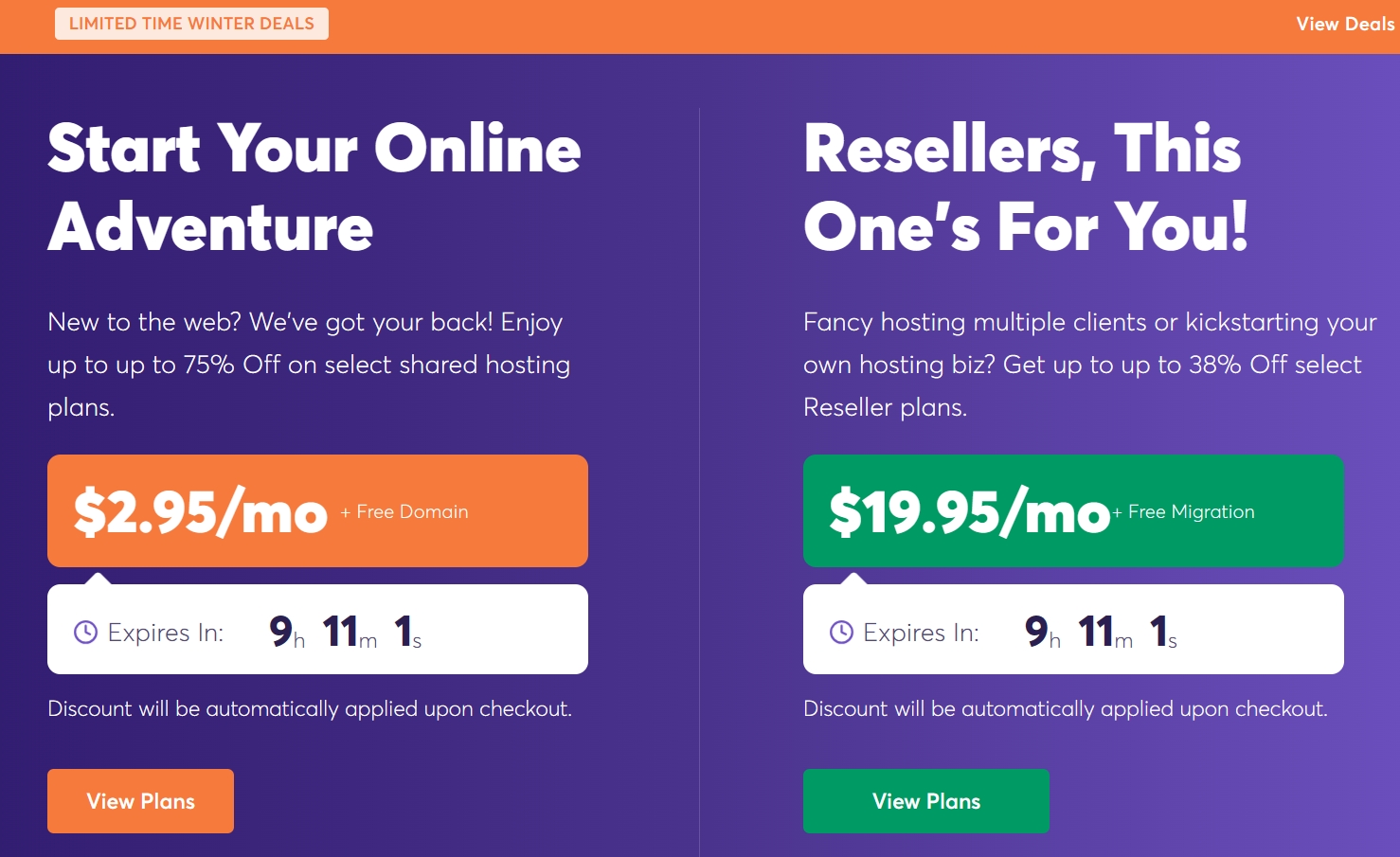Click the shared hosting 75% Off description

pos(309,365)
